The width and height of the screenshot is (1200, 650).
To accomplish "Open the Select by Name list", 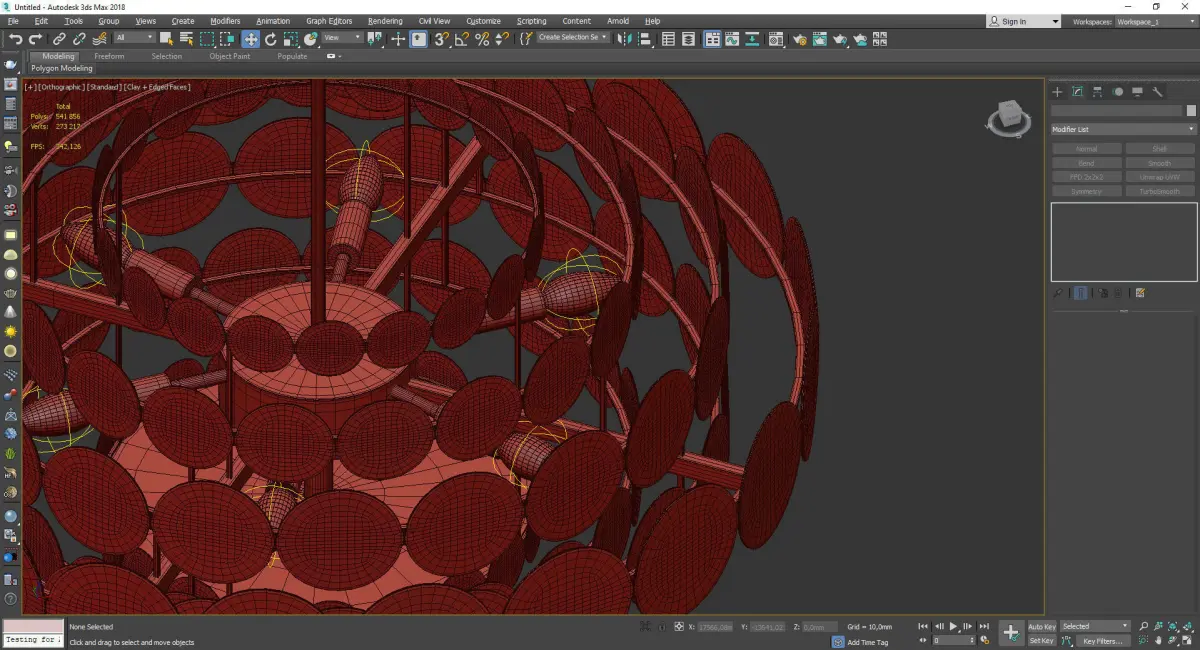I will click(186, 39).
